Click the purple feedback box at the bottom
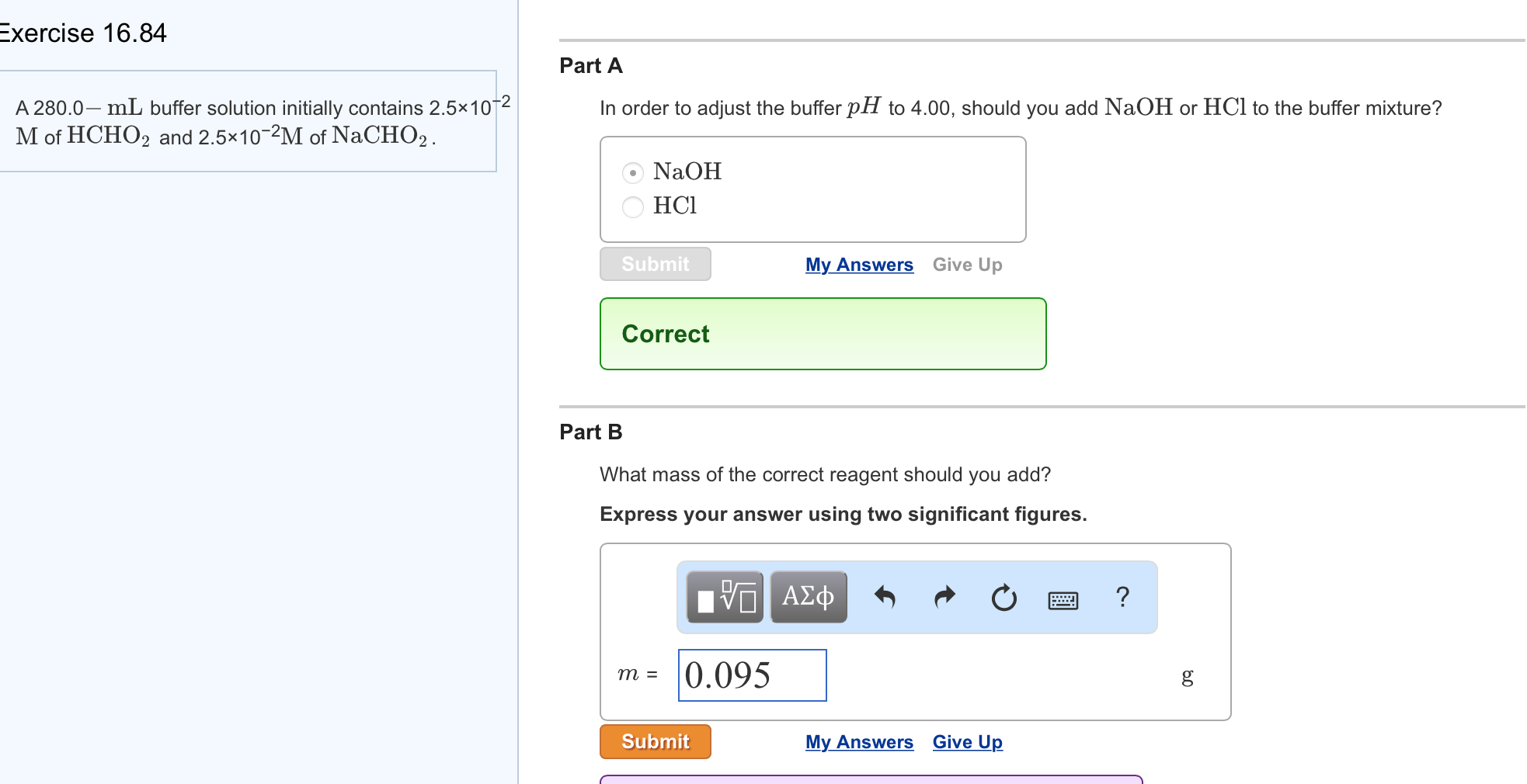 coord(870,780)
